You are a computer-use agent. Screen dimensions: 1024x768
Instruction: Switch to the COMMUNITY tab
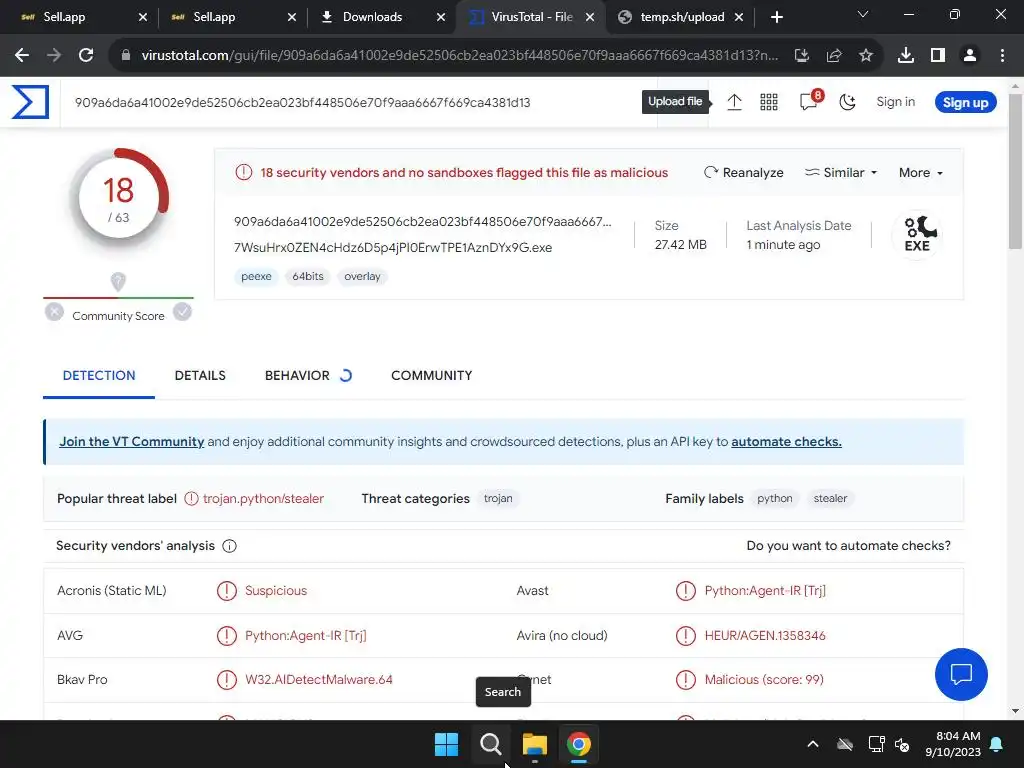432,376
